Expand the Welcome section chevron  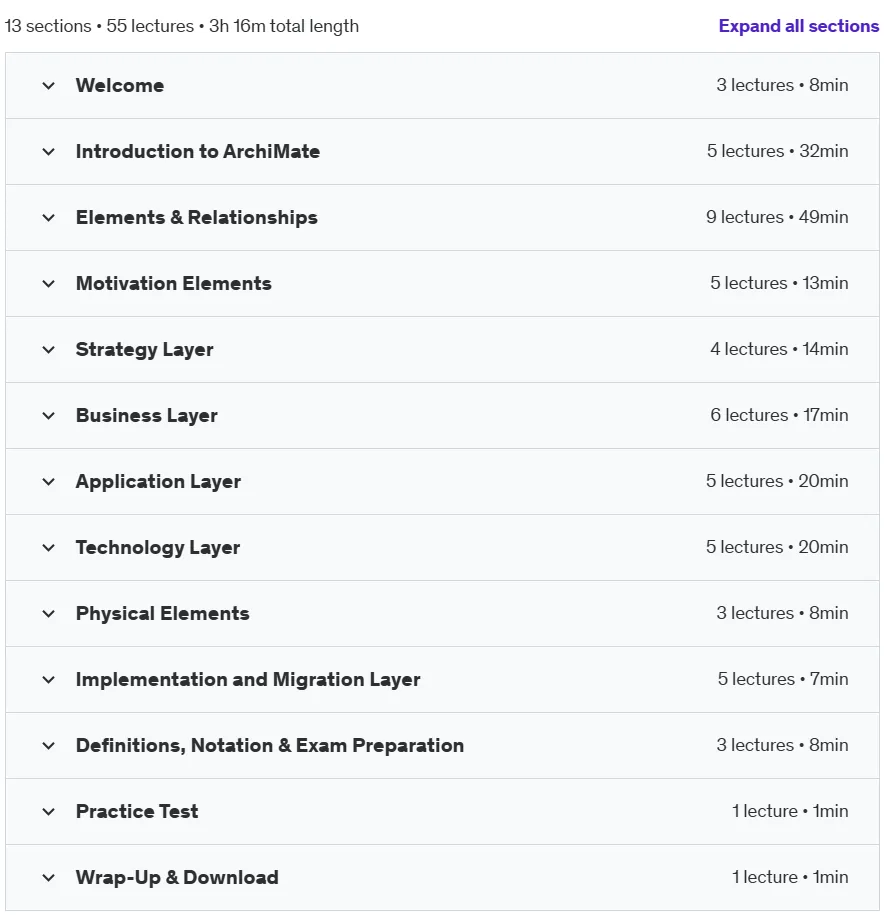pyautogui.click(x=49, y=86)
